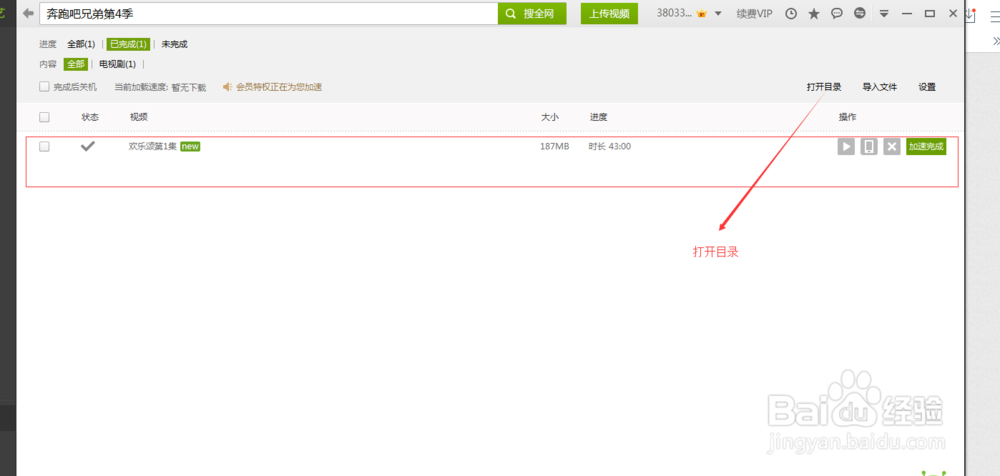Viewport: 1000px width, 476px height.
Task: Click the VIP crown icon
Action: pos(702,13)
